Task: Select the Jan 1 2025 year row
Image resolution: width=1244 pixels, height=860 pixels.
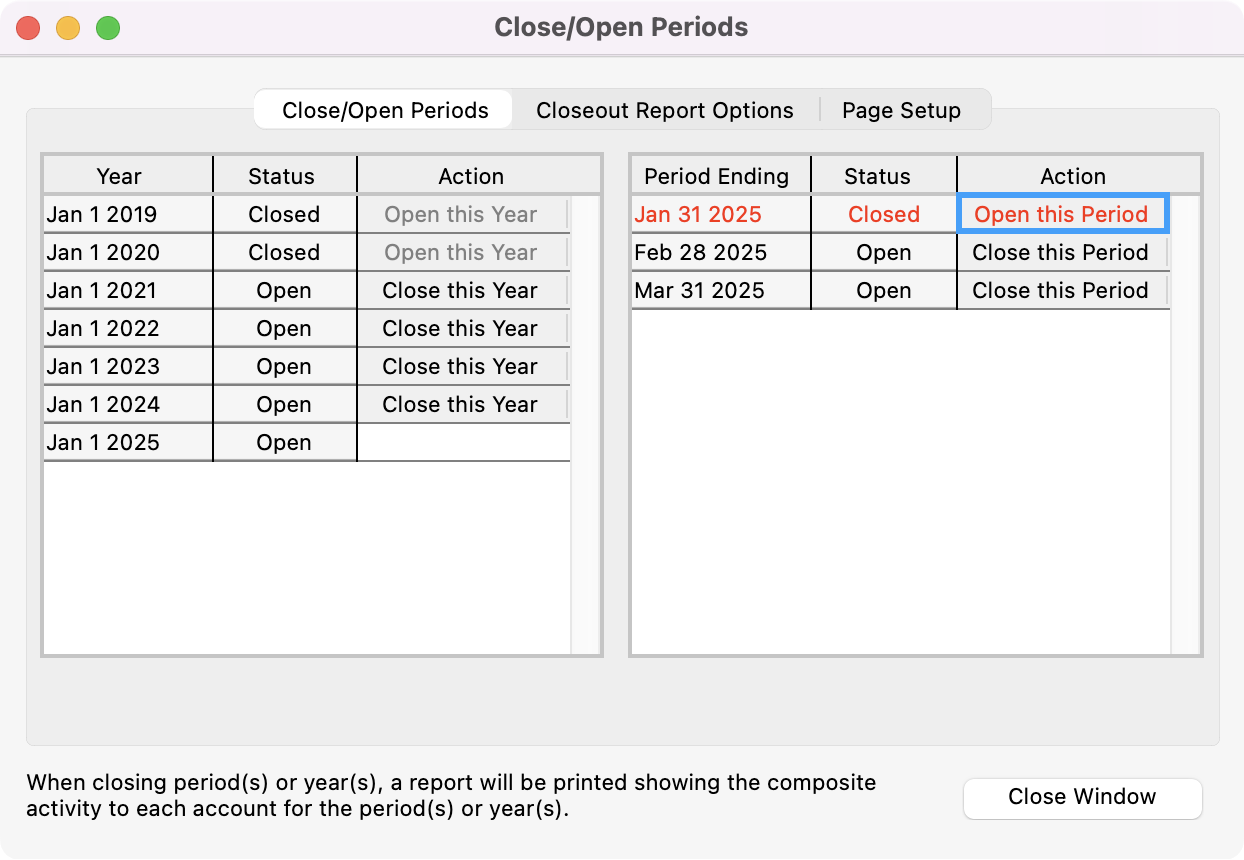Action: point(103,443)
